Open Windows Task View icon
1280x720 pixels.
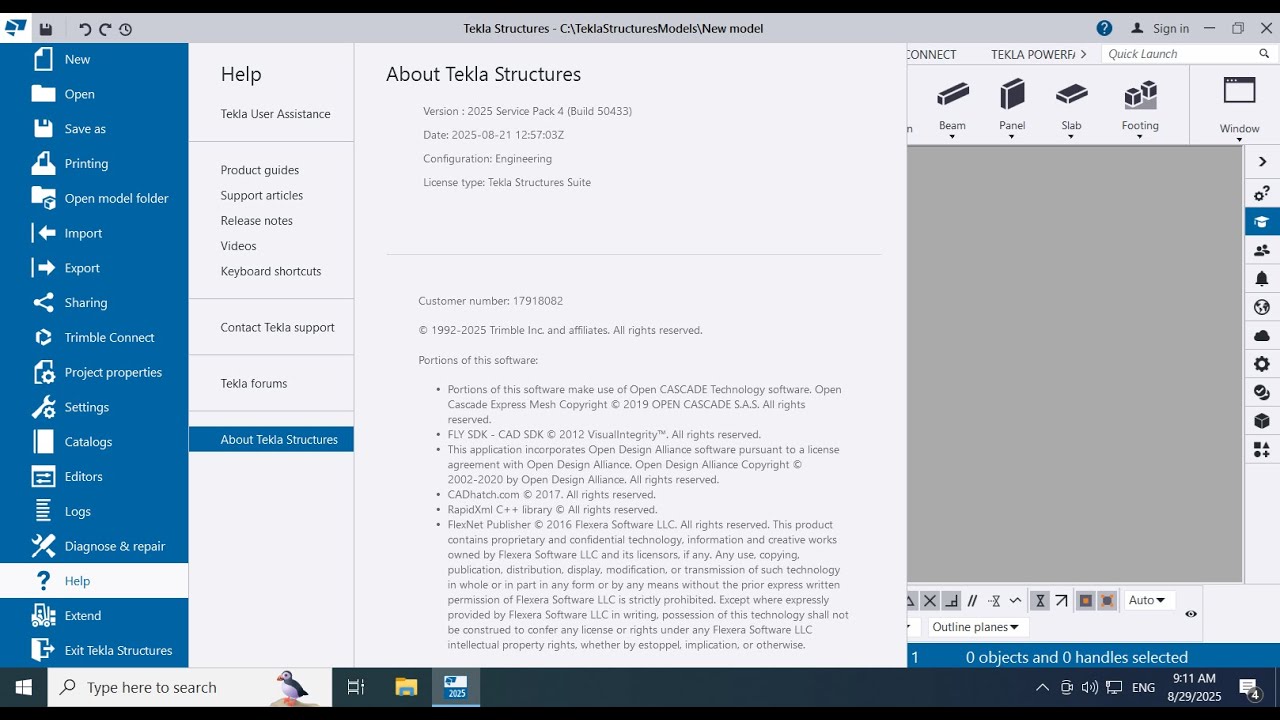(355, 687)
